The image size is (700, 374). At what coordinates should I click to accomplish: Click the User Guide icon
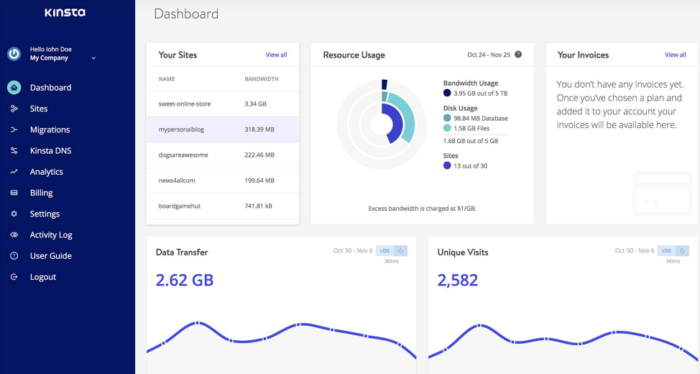(14, 256)
